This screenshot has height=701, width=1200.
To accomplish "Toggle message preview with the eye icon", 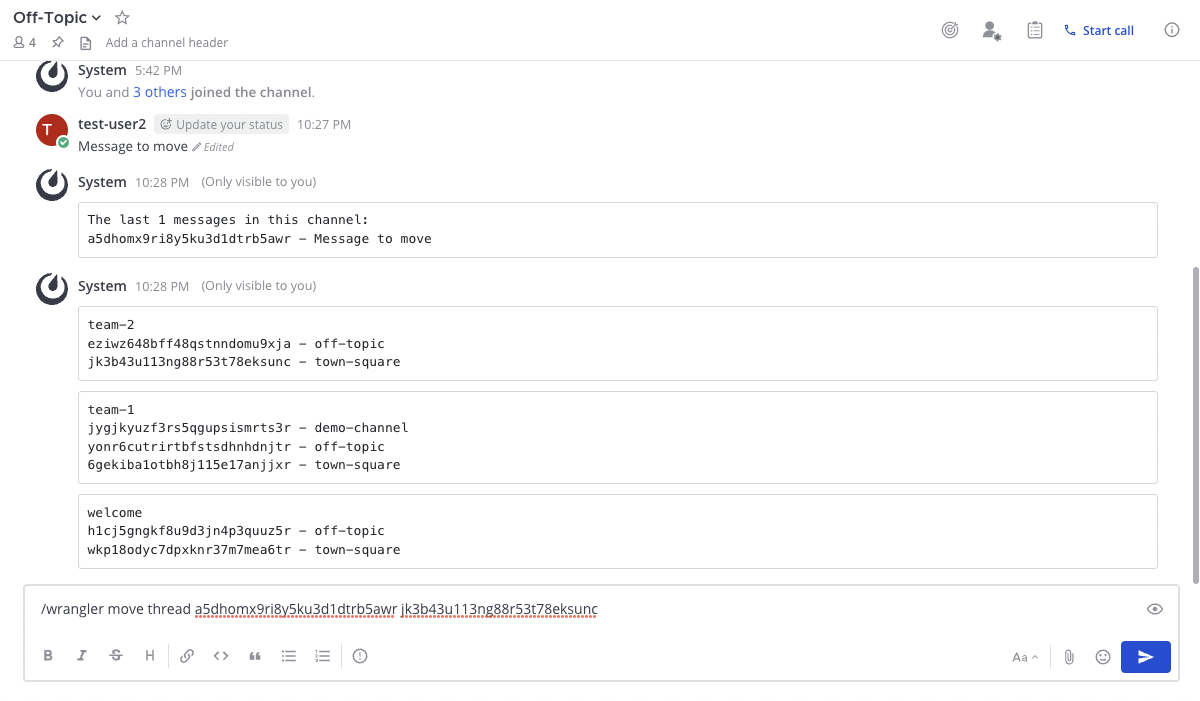I will 1154,609.
